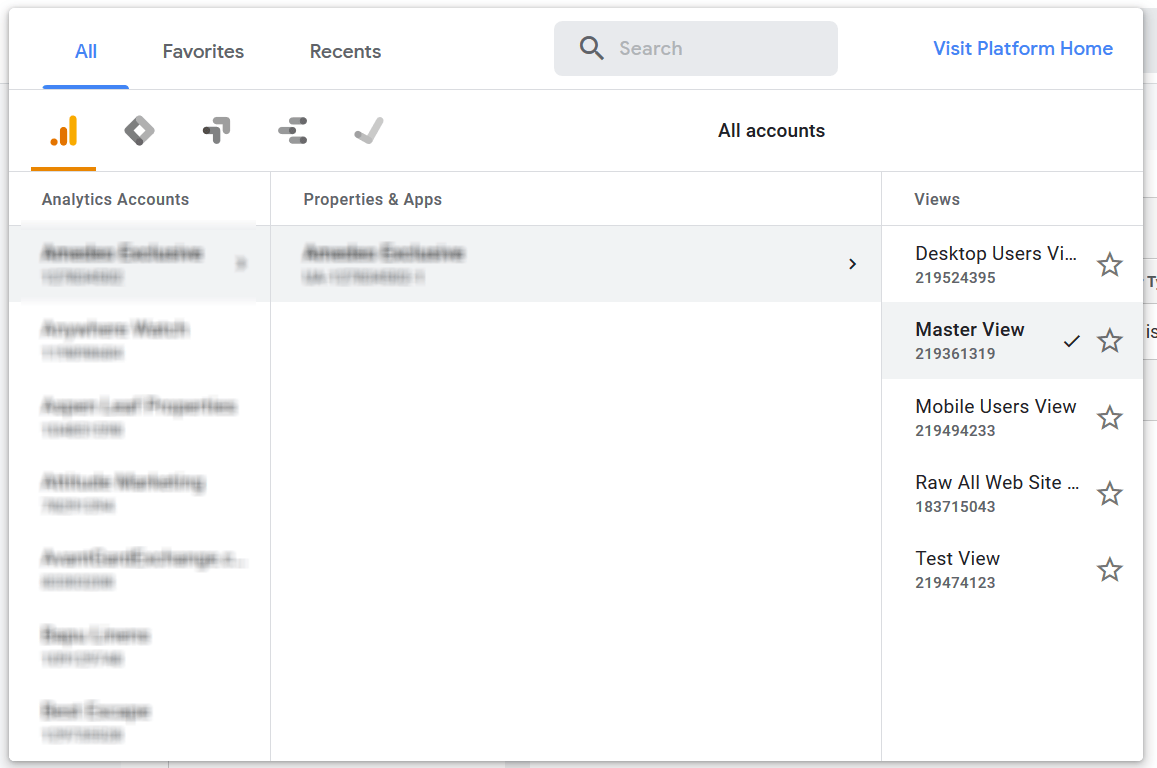
Task: Open the Recents tab
Action: point(344,51)
